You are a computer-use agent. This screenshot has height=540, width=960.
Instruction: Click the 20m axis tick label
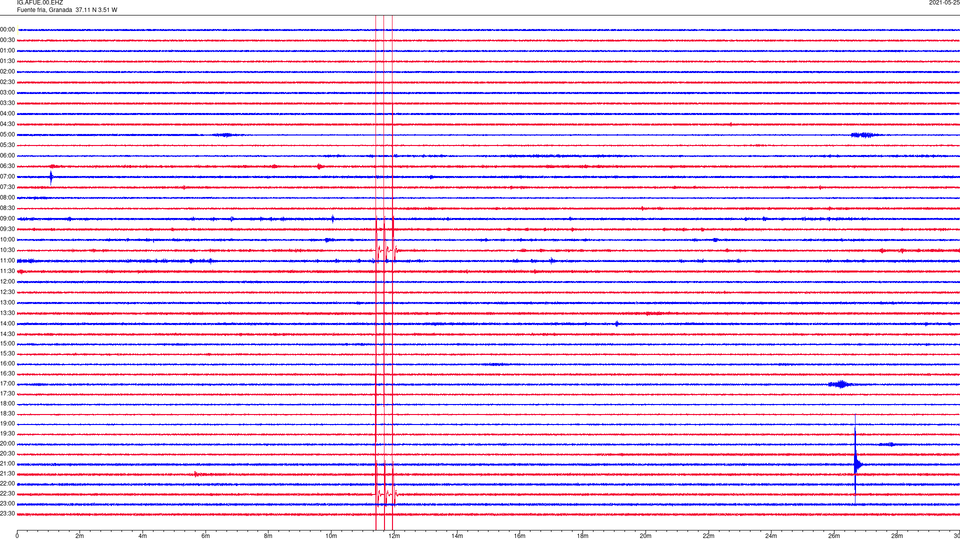645,536
